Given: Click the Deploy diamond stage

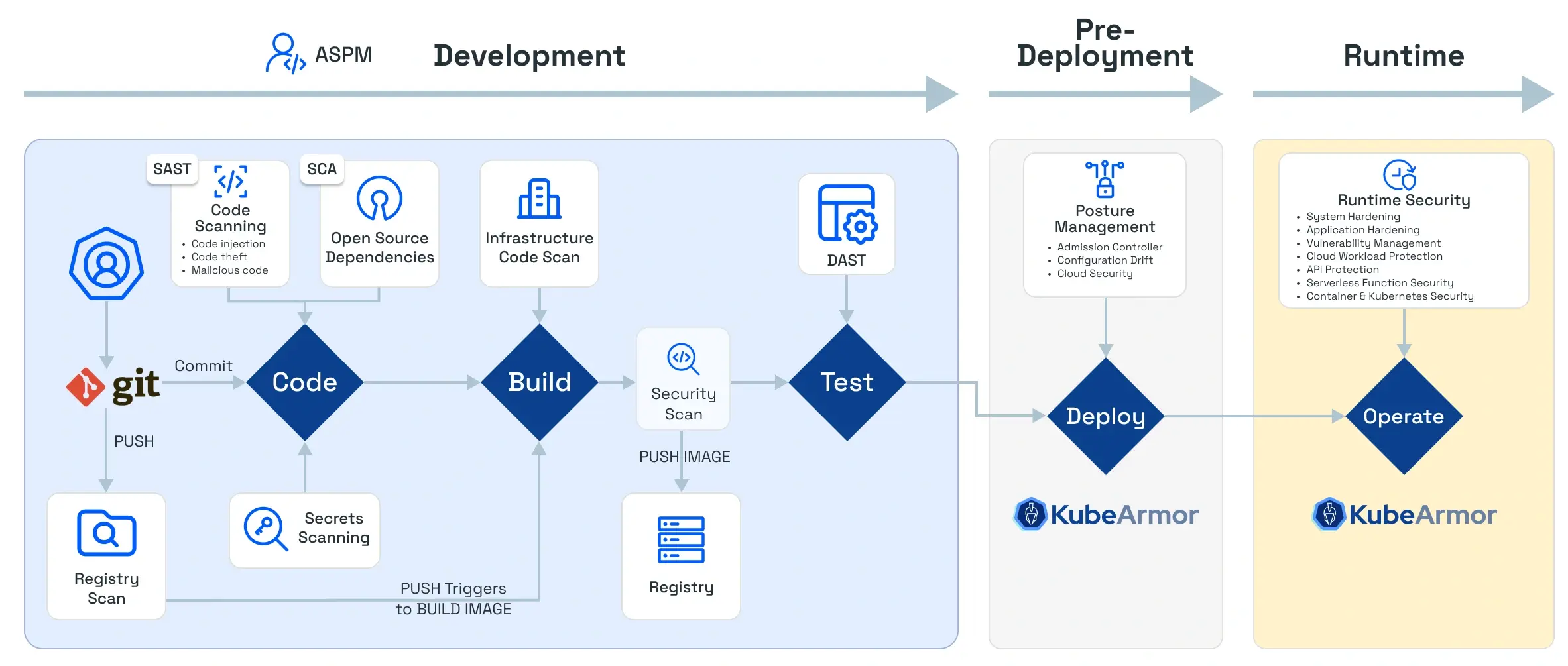Looking at the screenshot, I should click(1105, 416).
